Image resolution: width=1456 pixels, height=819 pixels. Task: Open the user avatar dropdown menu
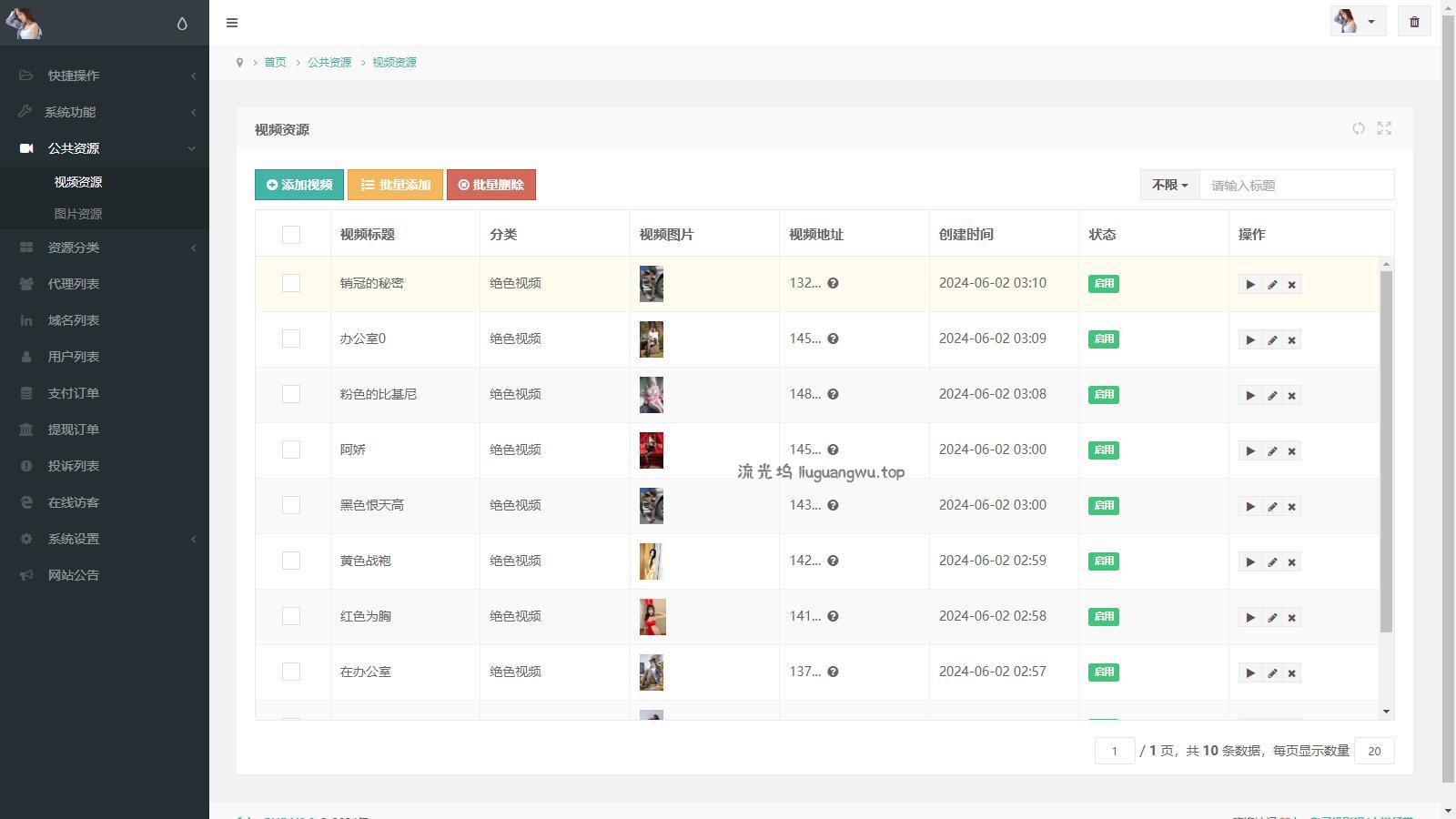[1357, 22]
